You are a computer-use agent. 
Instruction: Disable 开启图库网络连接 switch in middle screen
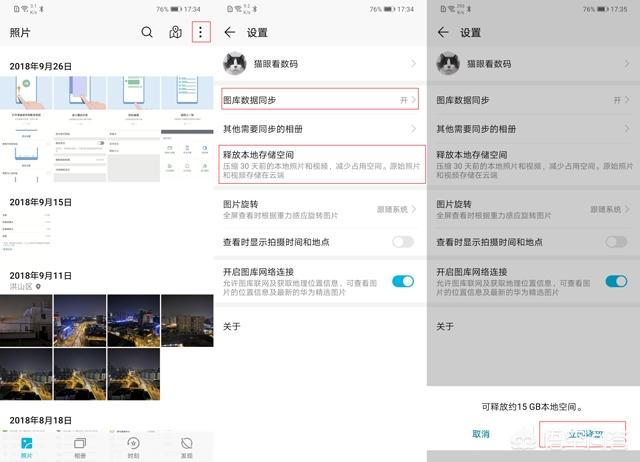click(402, 281)
